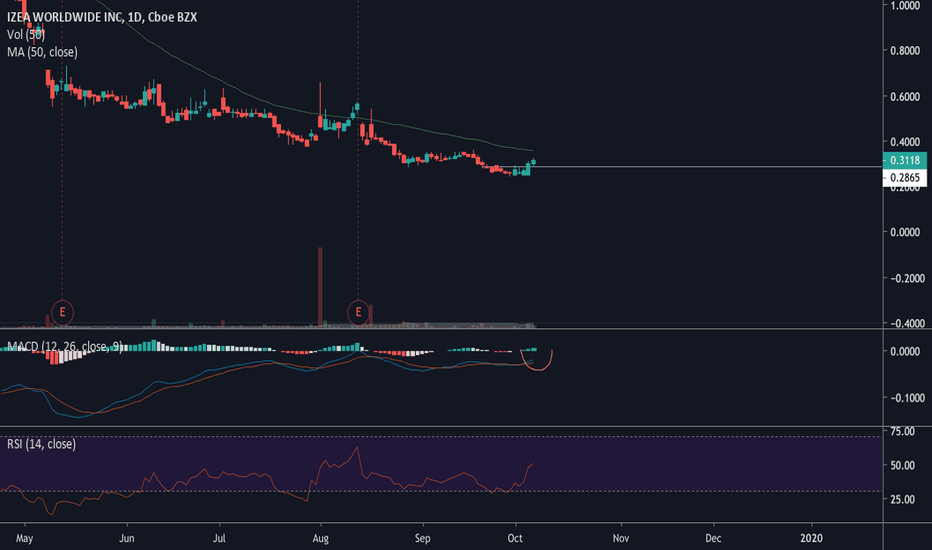
Task: Click the latest green candlestick in October
Action: point(533,162)
